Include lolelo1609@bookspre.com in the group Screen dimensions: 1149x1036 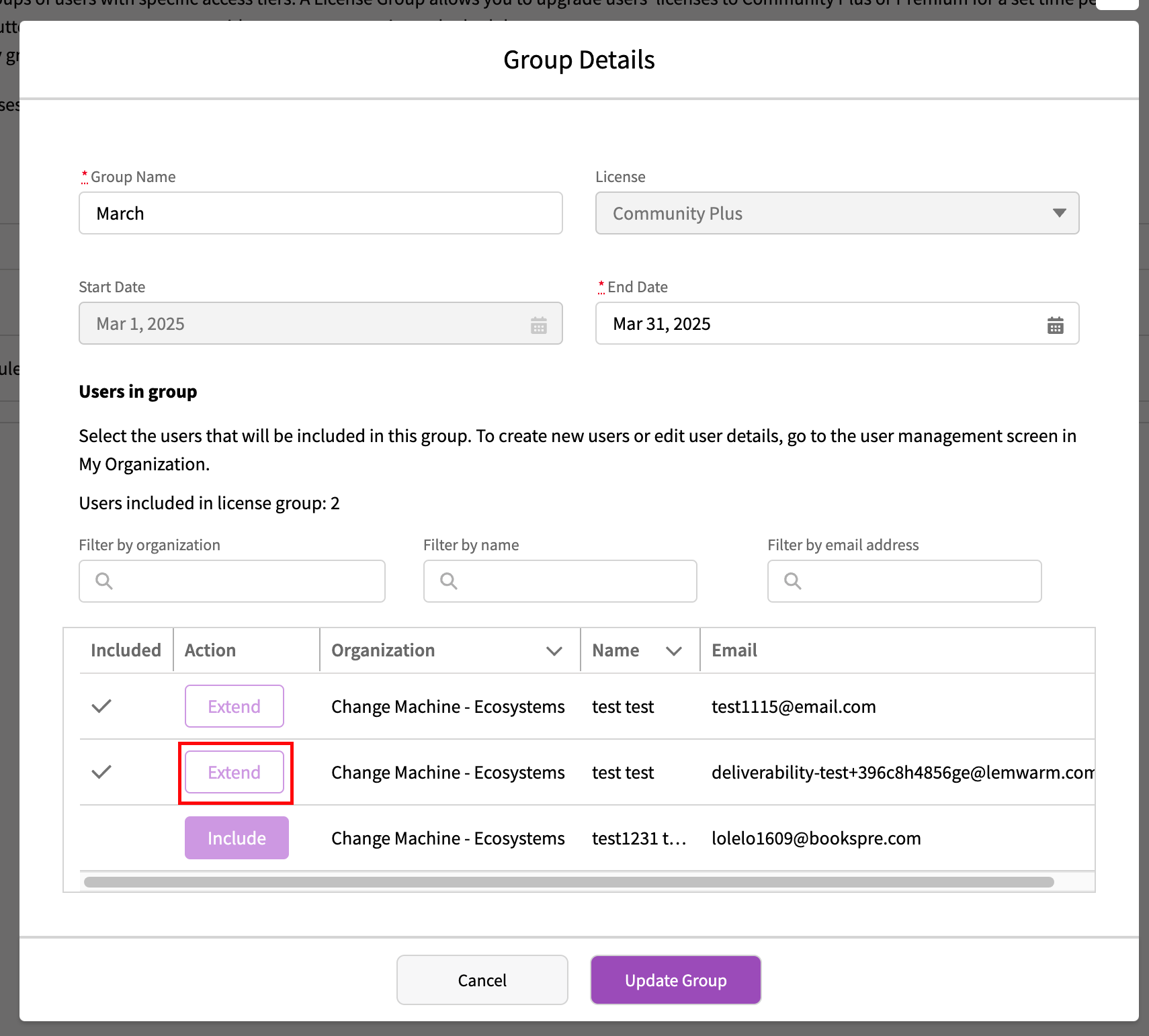point(237,838)
